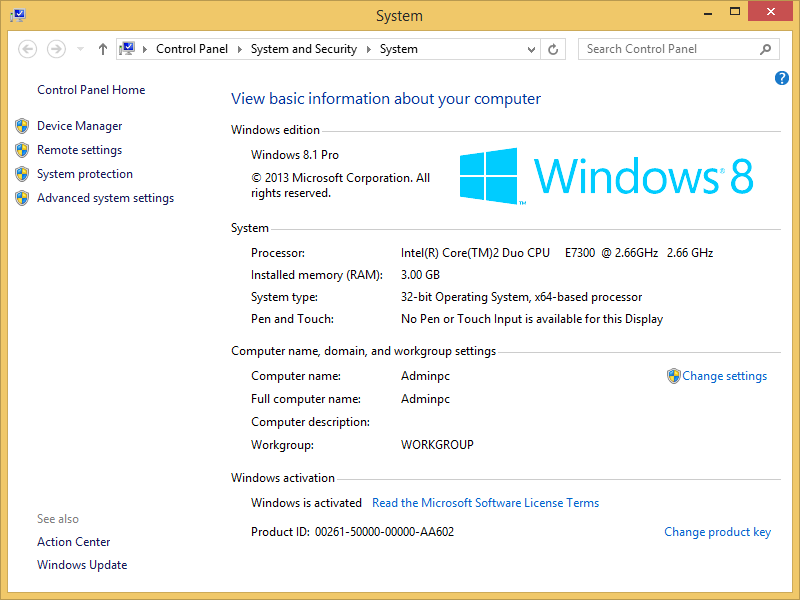Viewport: 800px width, 600px height.
Task: Open recent locations dropdown arrow
Action: click(80, 49)
